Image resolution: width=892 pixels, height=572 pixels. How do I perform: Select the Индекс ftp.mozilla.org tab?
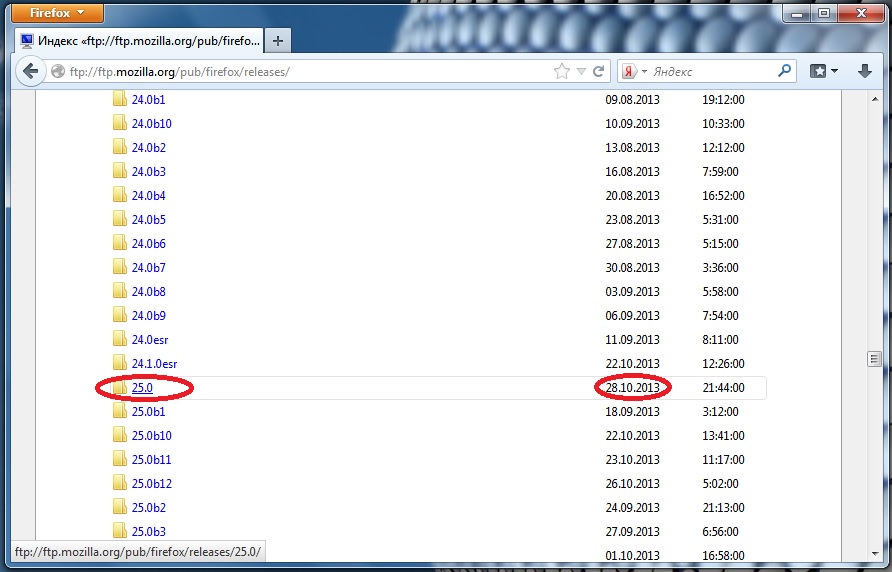(x=140, y=41)
